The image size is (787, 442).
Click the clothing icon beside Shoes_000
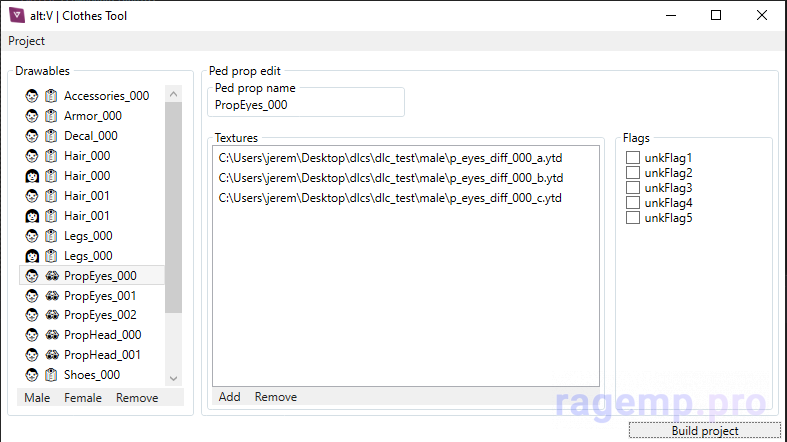tap(51, 375)
